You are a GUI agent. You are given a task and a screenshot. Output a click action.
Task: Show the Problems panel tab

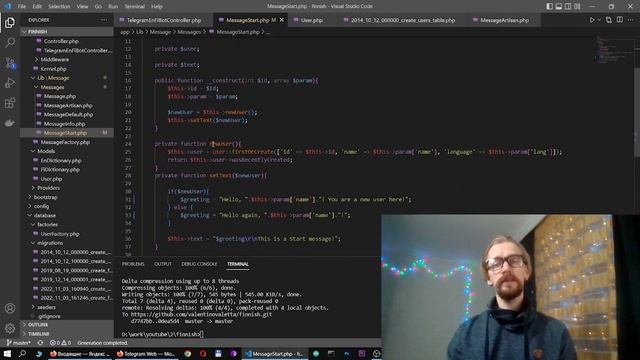[x=133, y=264]
